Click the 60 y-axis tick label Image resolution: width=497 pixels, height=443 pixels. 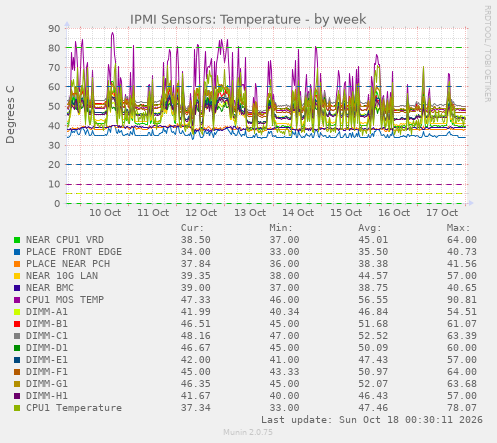click(x=54, y=87)
